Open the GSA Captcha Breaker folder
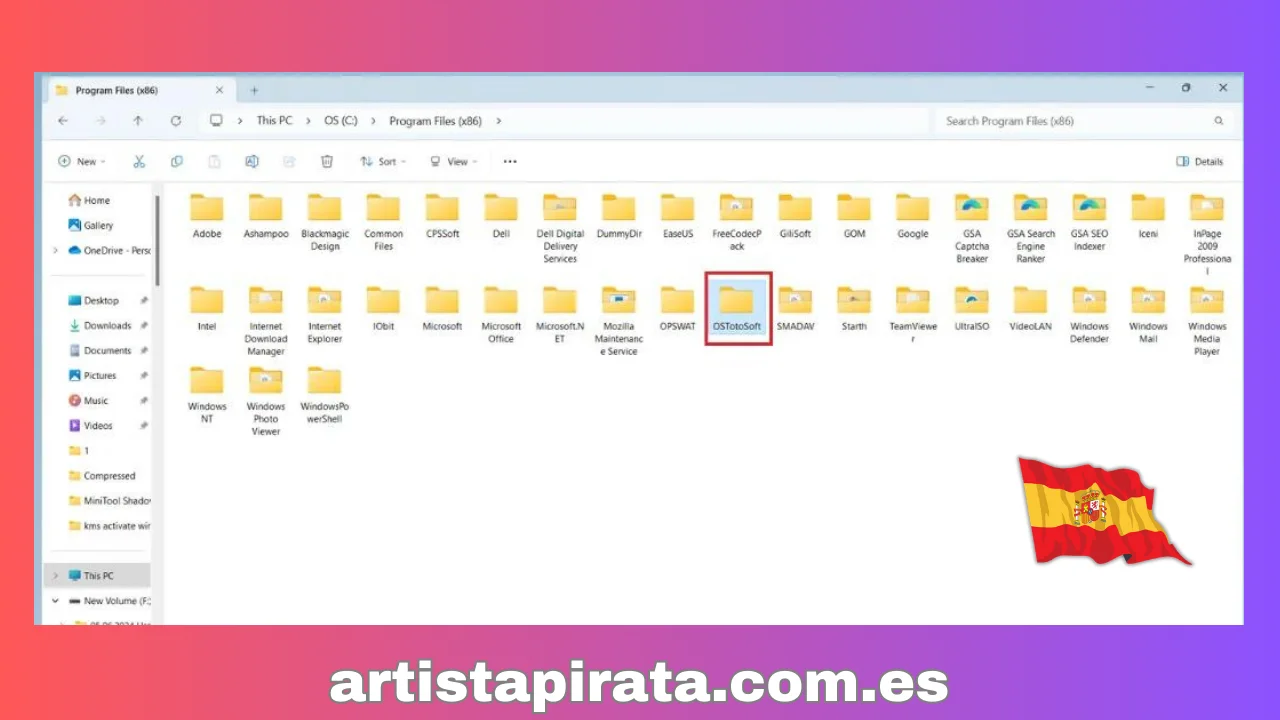1280x720 pixels. [972, 228]
